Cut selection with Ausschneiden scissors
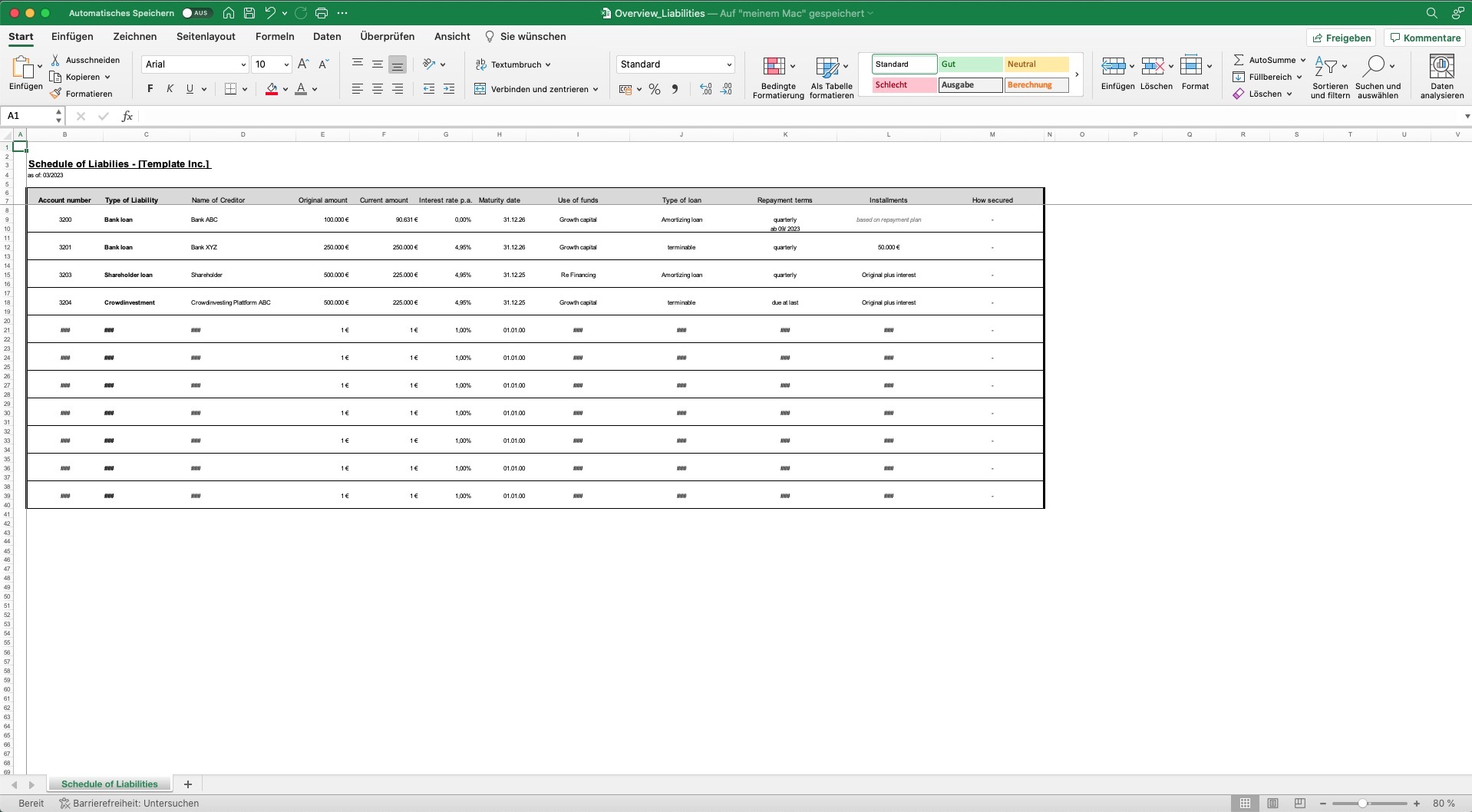This screenshot has height=812, width=1472. [55, 60]
